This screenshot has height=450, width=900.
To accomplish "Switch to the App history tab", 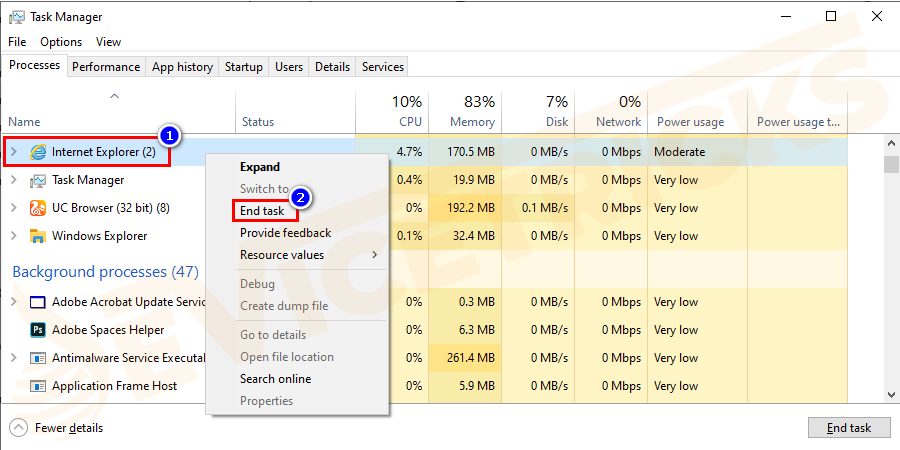I will click(x=182, y=67).
